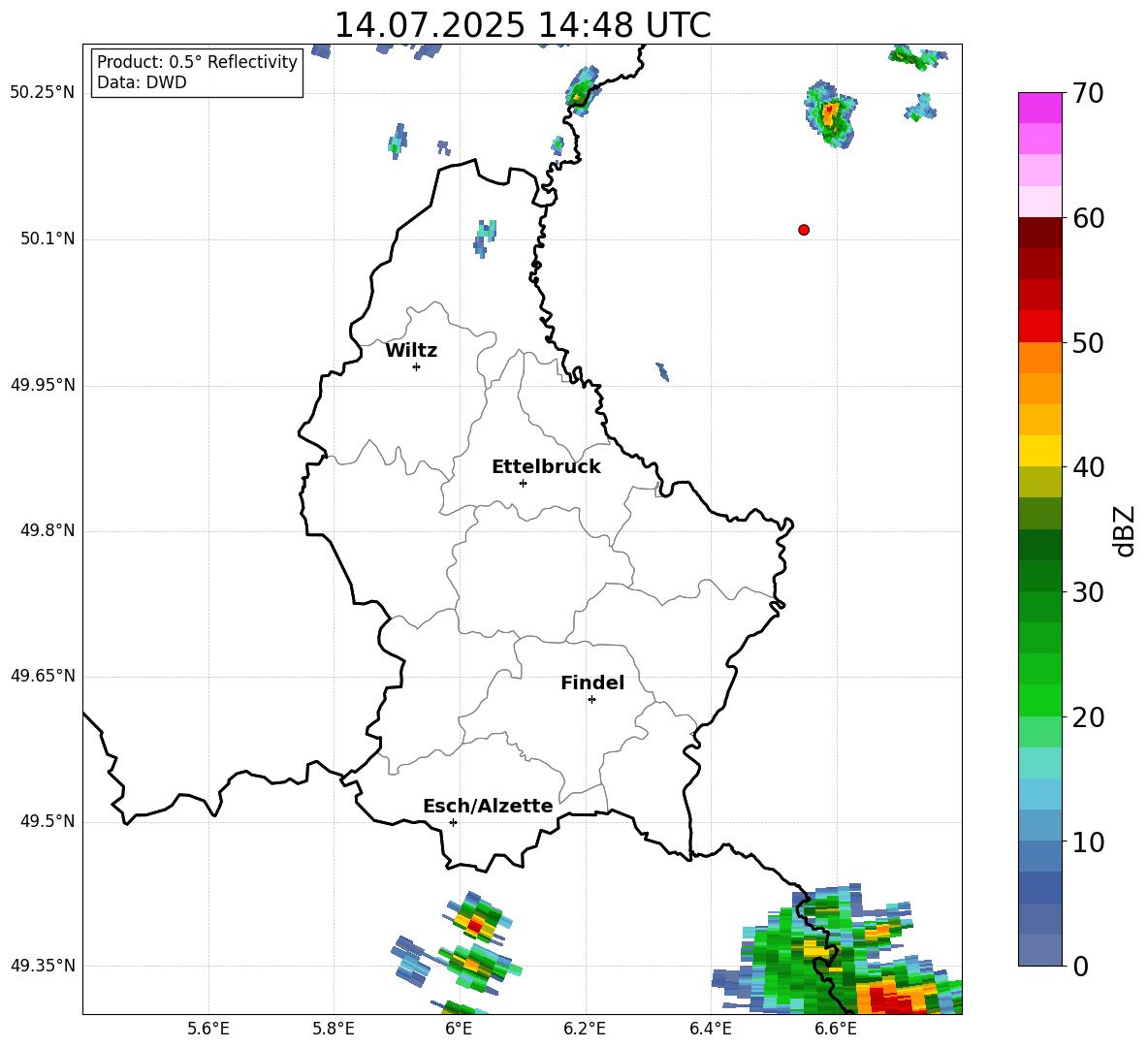Click the 6°E longitude label
Viewport: 1148px width, 1048px height.
tap(459, 1029)
